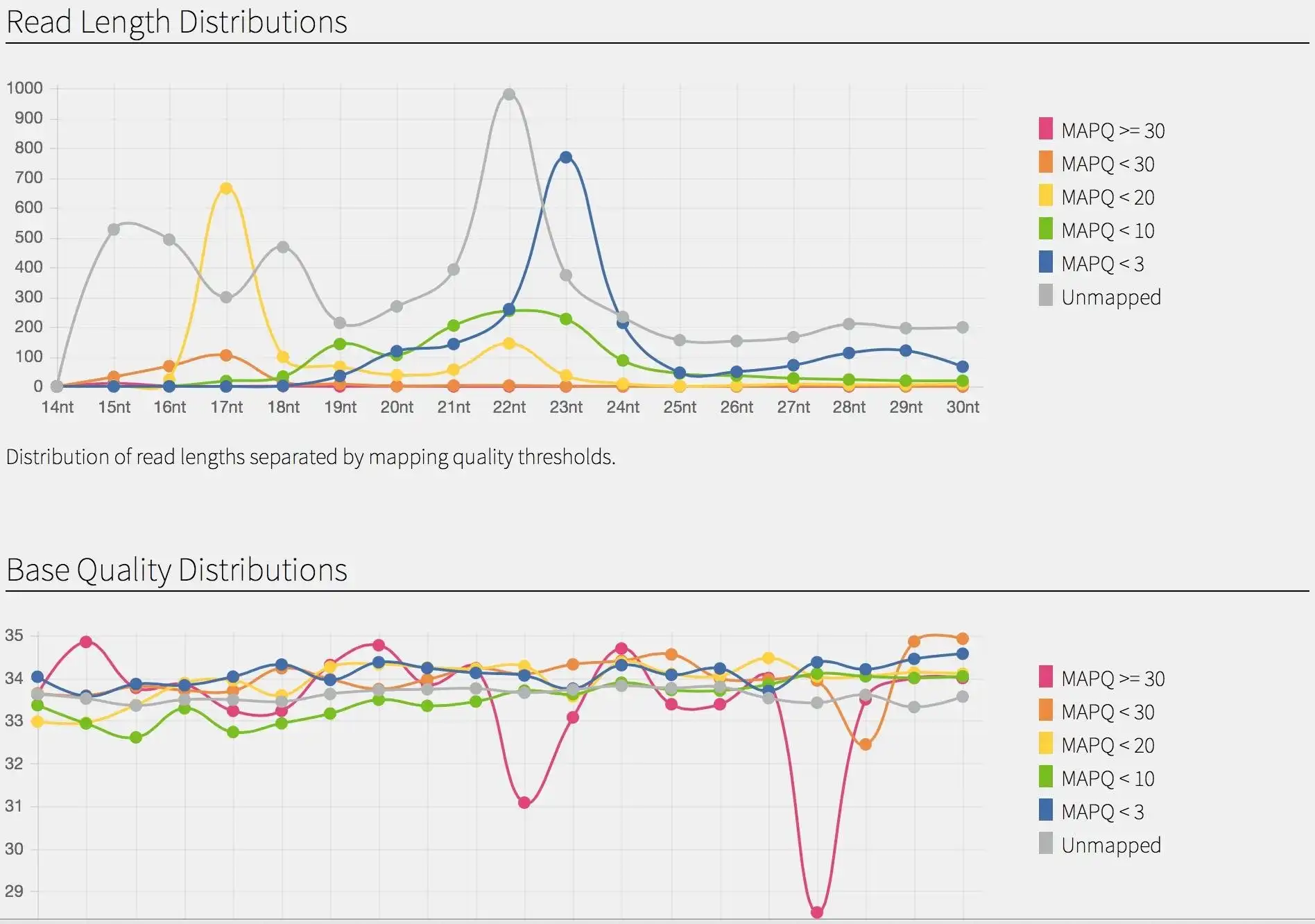The height and width of the screenshot is (924, 1315).
Task: Click the blue 30nt endpoint in Read Length chart
Action: pyautogui.click(x=963, y=367)
